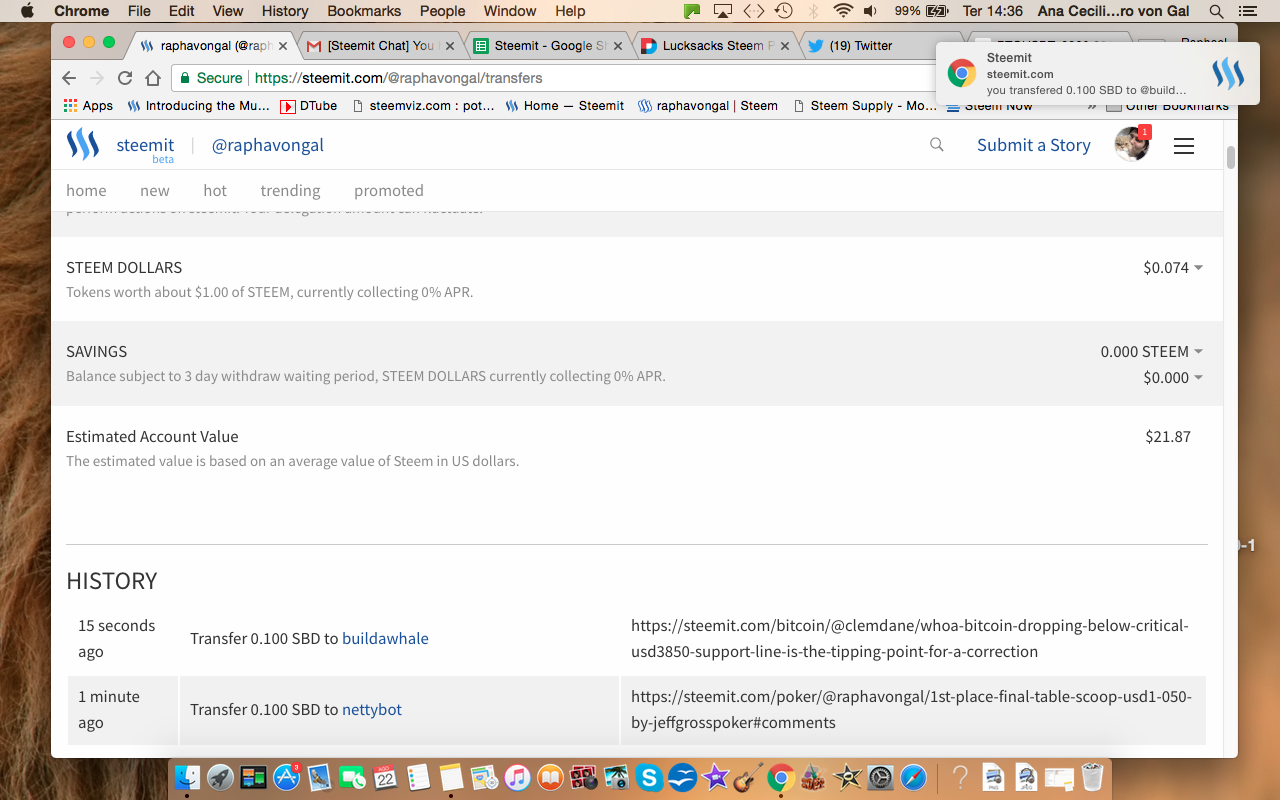Open System Preferences gear in dock

coord(880,776)
